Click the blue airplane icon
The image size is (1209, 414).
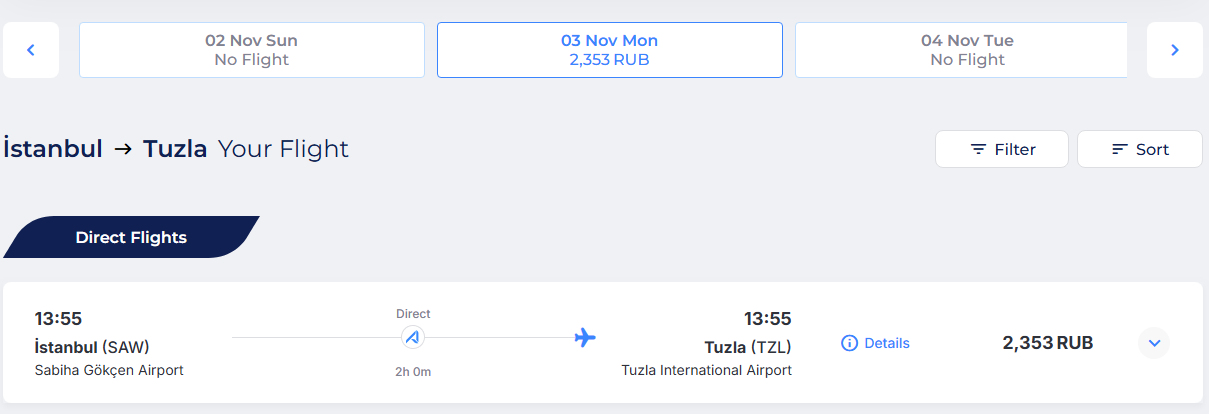tap(585, 337)
